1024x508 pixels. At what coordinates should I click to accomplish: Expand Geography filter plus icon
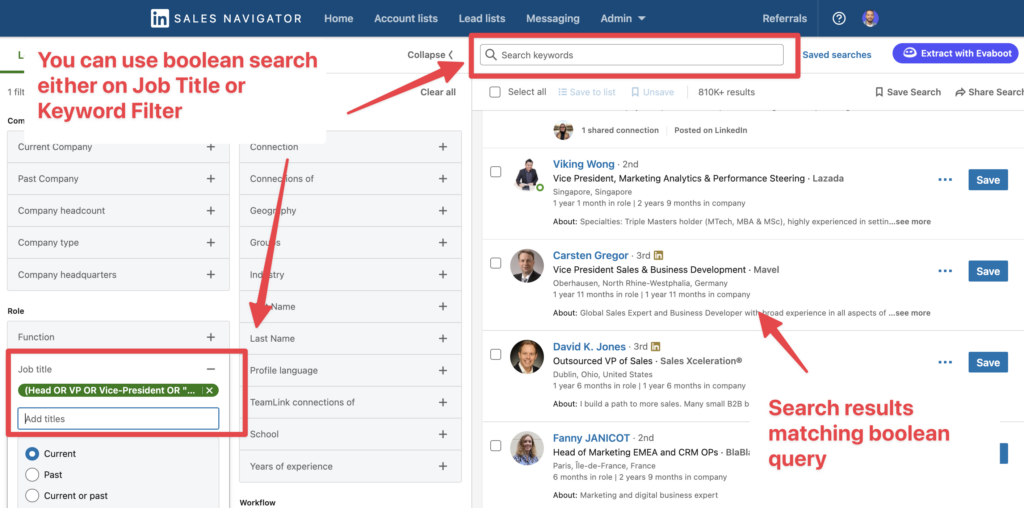(x=443, y=211)
